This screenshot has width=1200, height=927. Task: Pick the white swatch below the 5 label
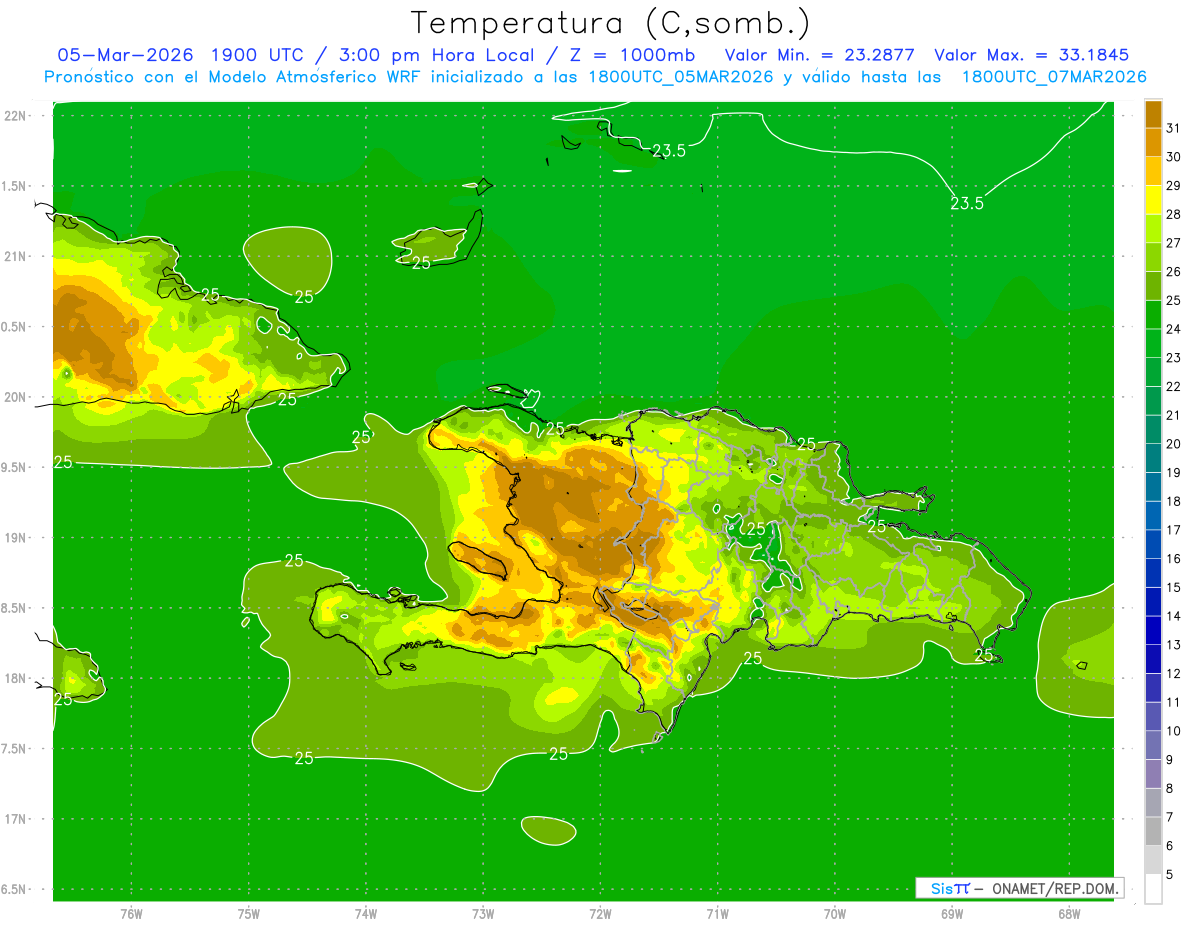pos(1153,889)
